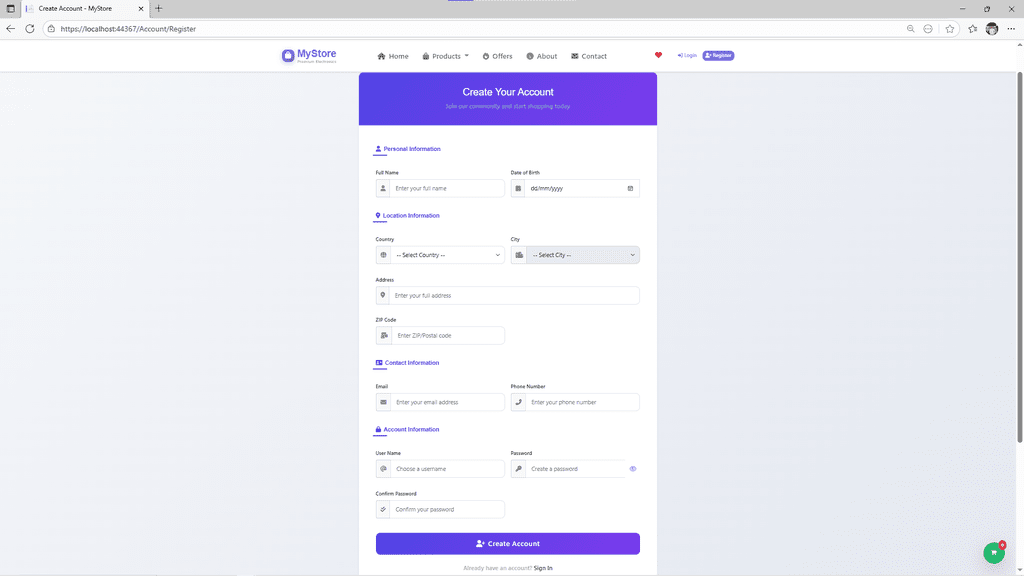Click the browser address bar URL
Viewport: 1024px width, 576px height.
point(128,29)
